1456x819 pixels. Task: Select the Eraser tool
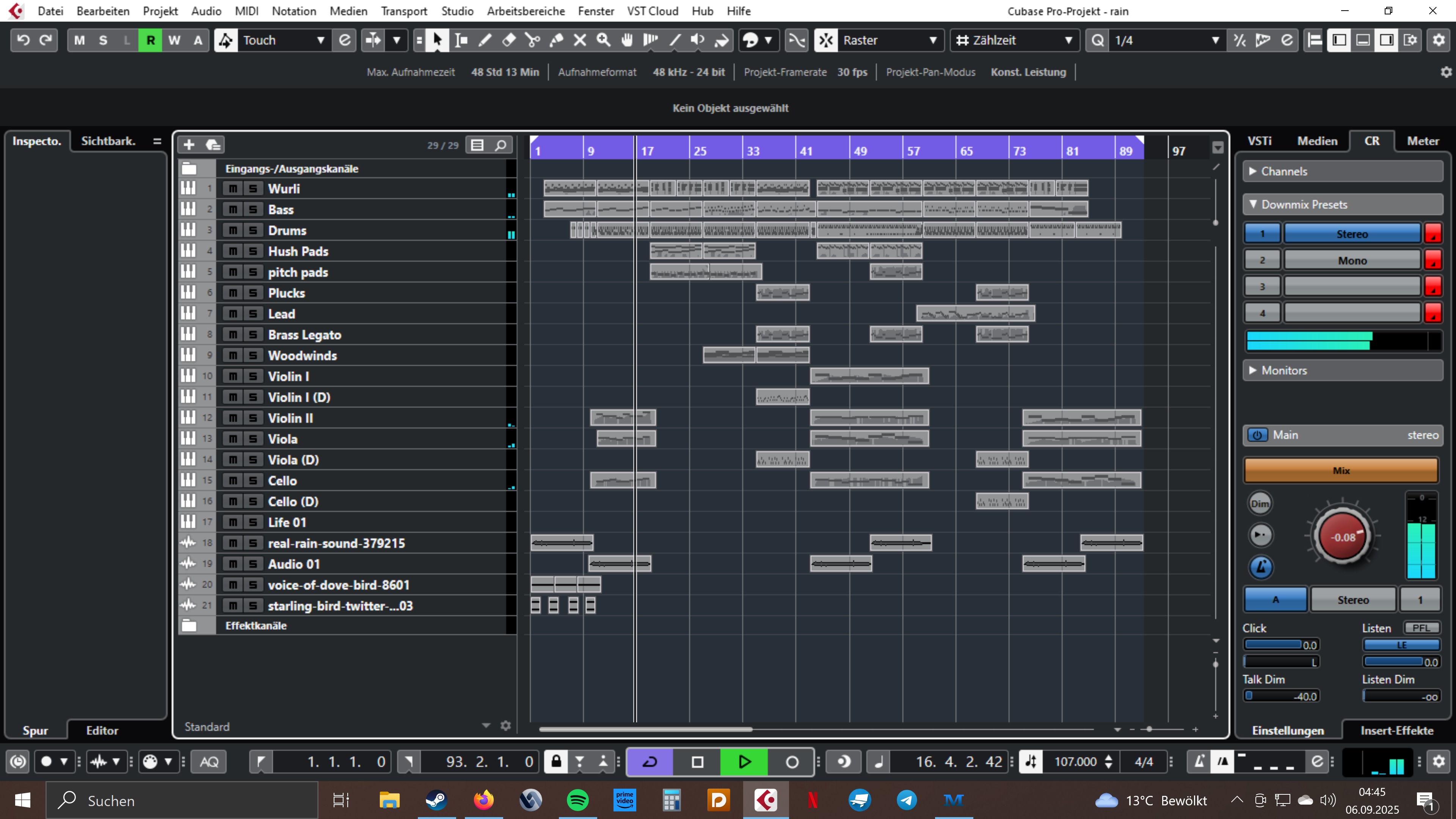[x=509, y=40]
